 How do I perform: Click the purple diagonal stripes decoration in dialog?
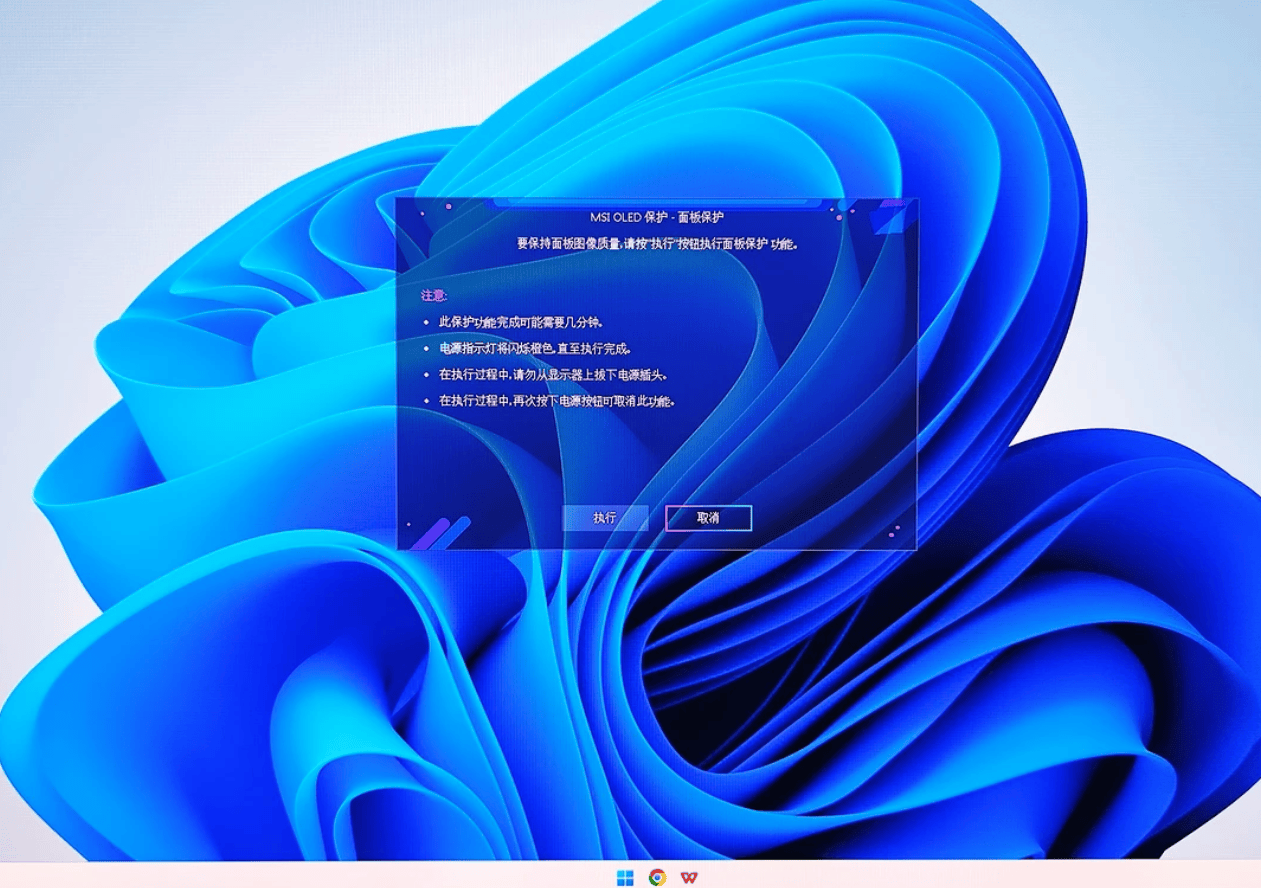[x=441, y=533]
